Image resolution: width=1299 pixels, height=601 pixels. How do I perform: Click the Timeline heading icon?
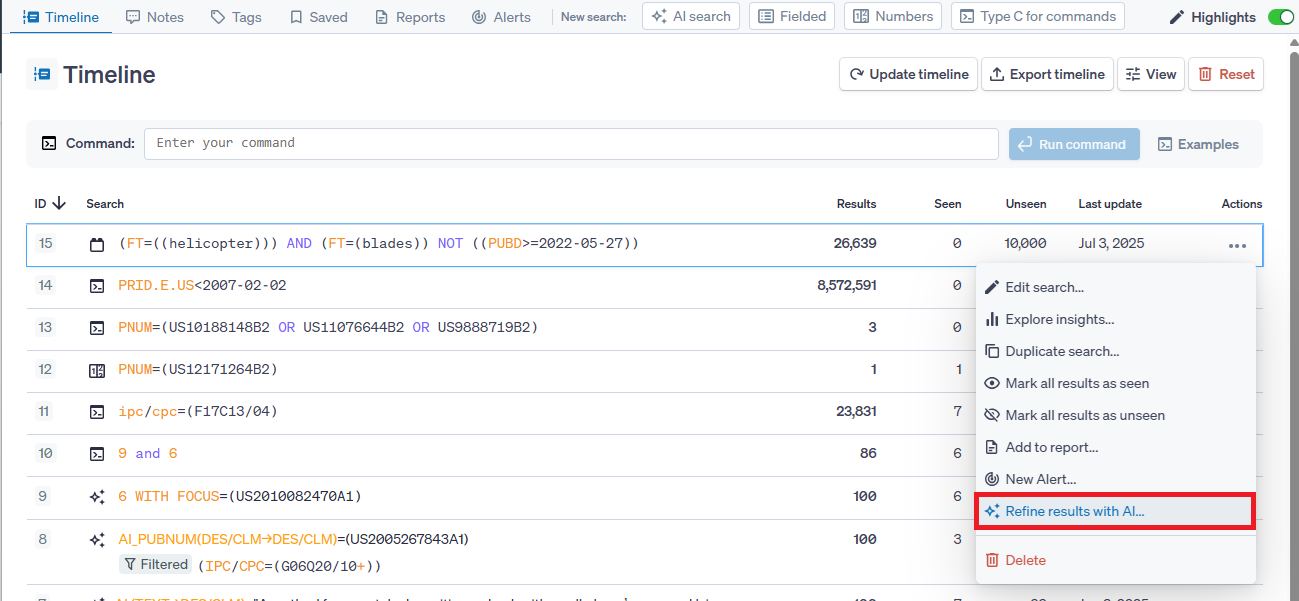click(42, 75)
